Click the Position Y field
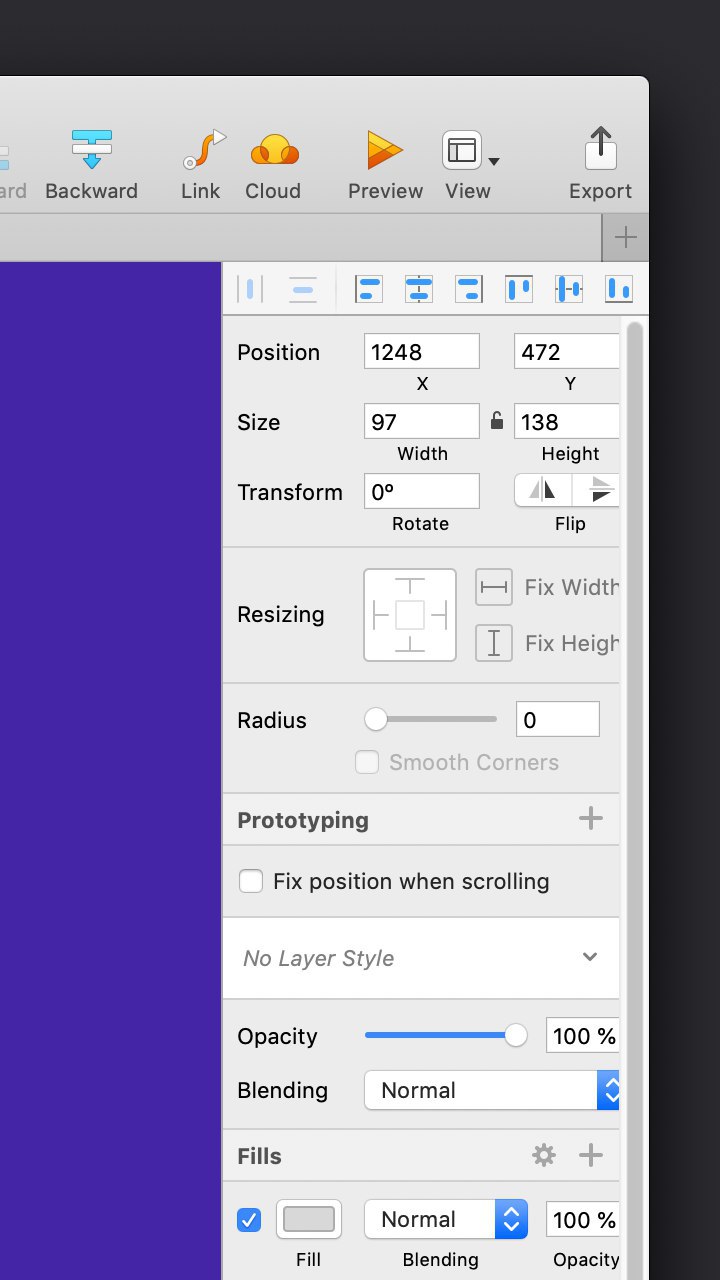The width and height of the screenshot is (720, 1280). (x=567, y=352)
